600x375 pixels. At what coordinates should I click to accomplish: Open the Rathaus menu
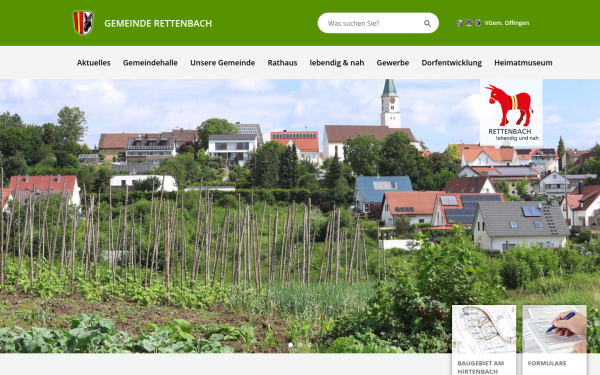(x=282, y=63)
